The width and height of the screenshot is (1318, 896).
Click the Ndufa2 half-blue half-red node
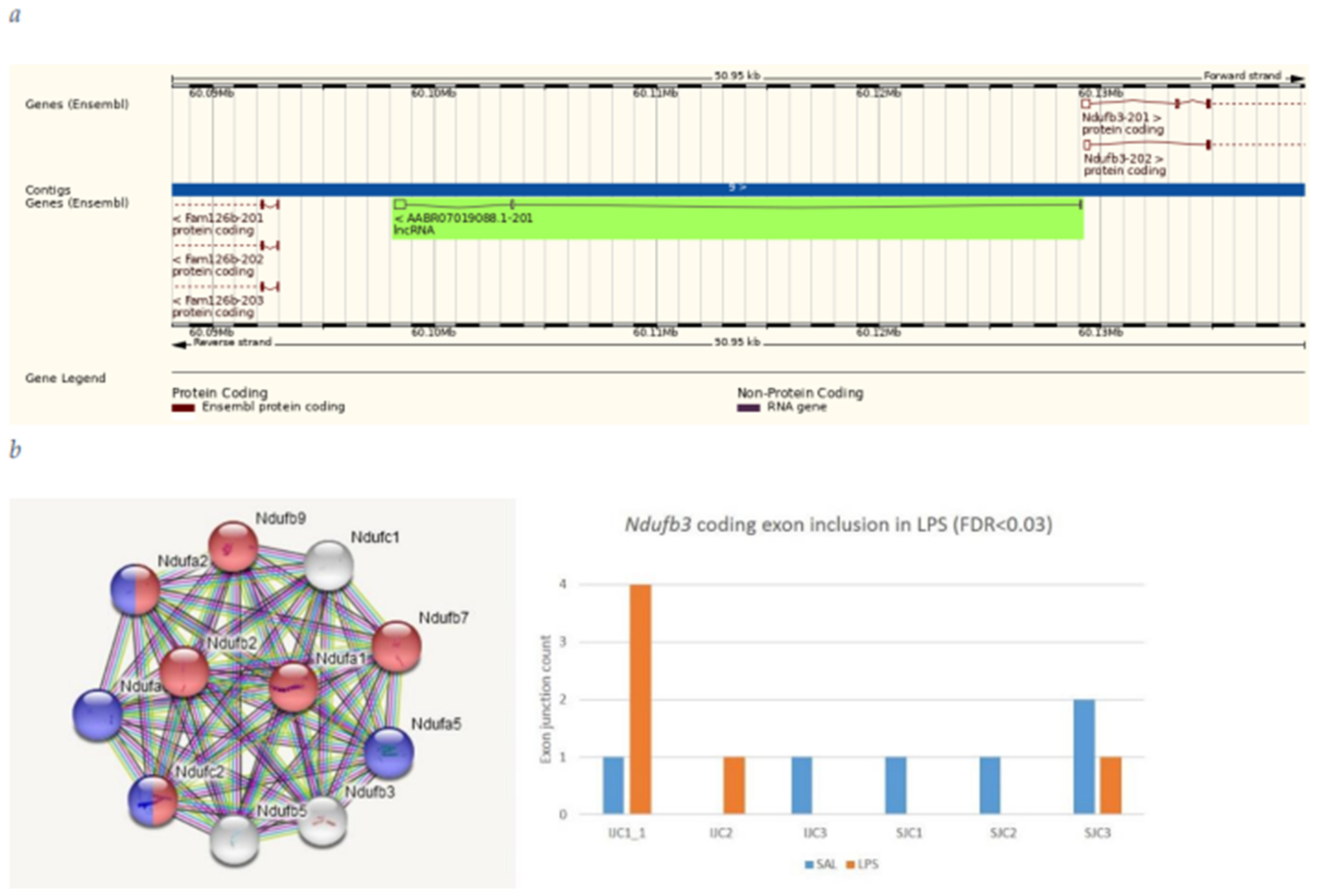(x=135, y=590)
